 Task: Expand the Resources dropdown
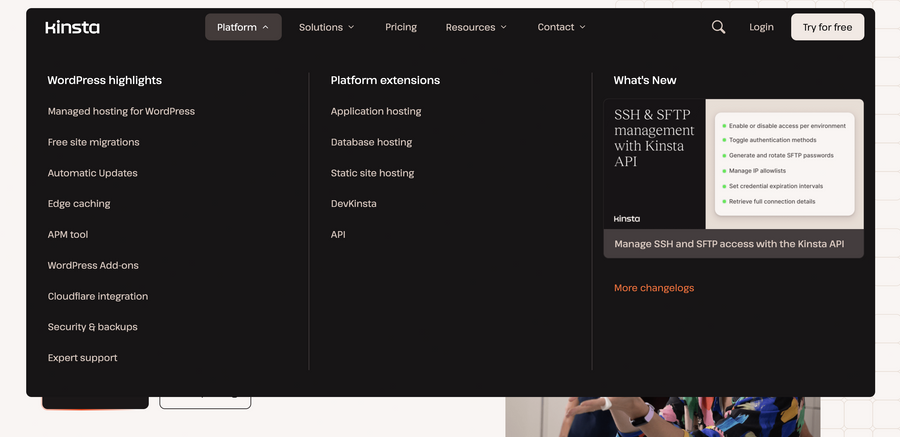pos(476,27)
